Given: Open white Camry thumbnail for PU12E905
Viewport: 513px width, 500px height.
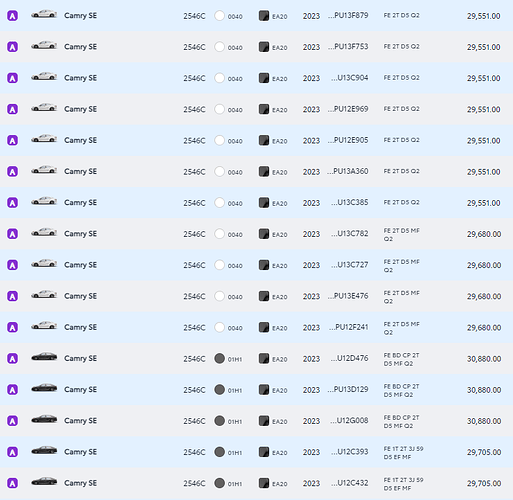Looking at the screenshot, I should (44, 139).
